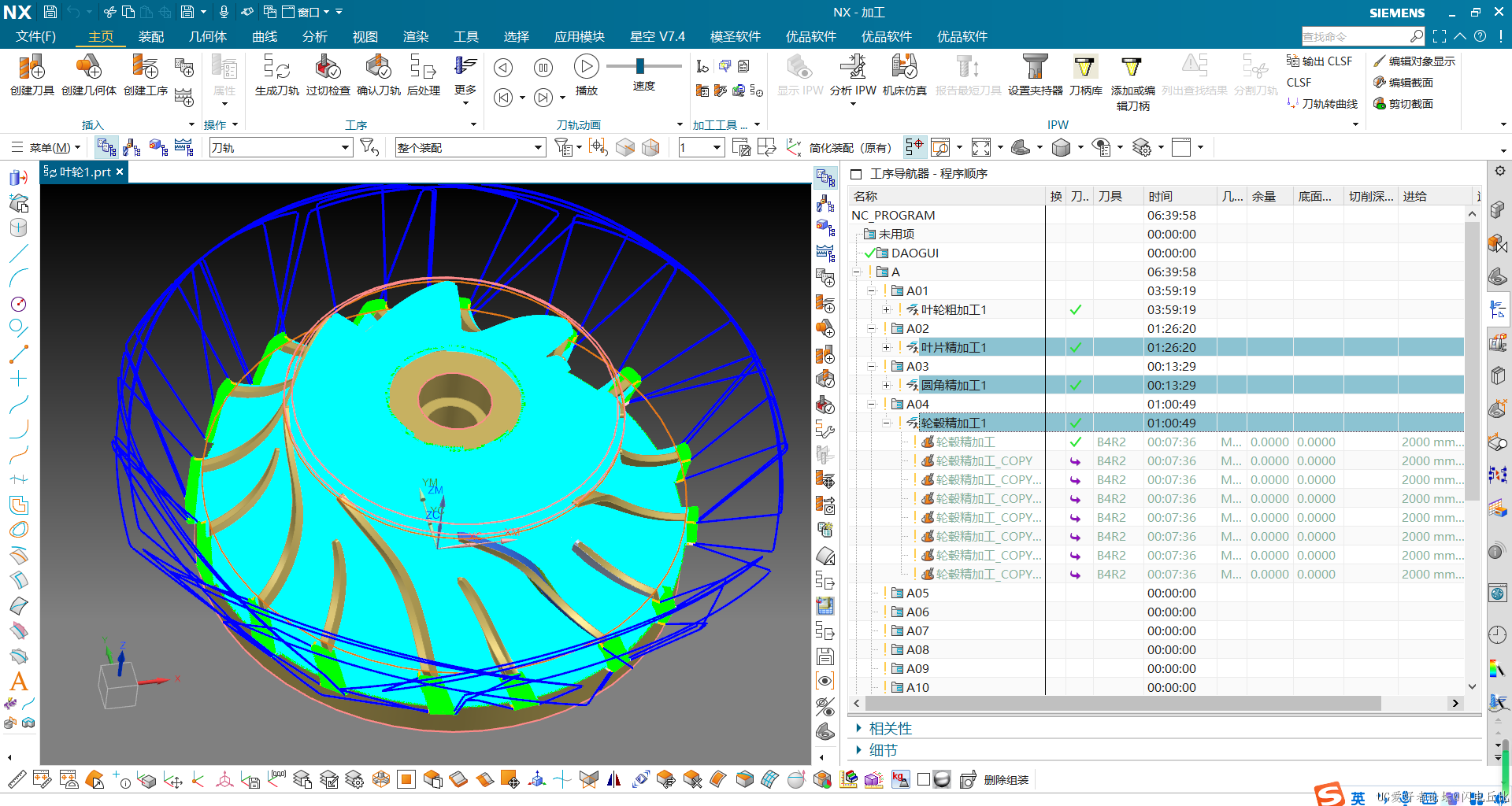Click the 简化装配（原有）item

850,147
